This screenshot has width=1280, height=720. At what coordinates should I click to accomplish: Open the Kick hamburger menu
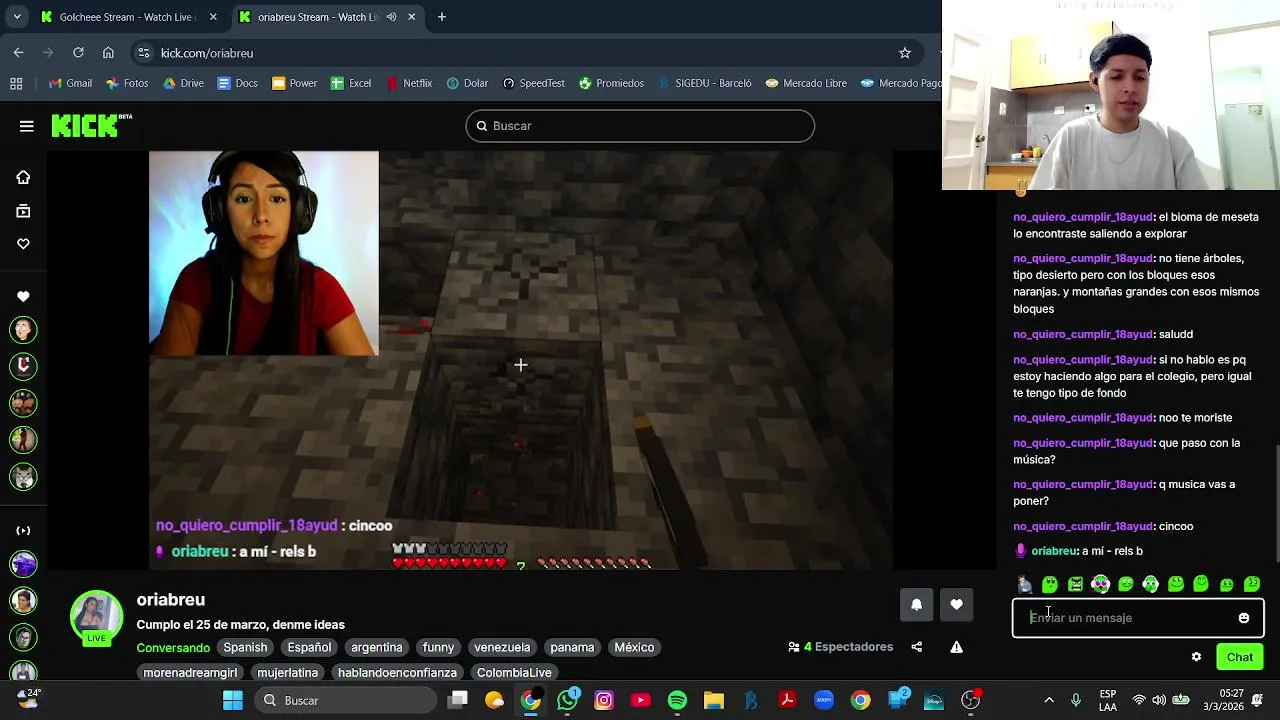coord(27,126)
